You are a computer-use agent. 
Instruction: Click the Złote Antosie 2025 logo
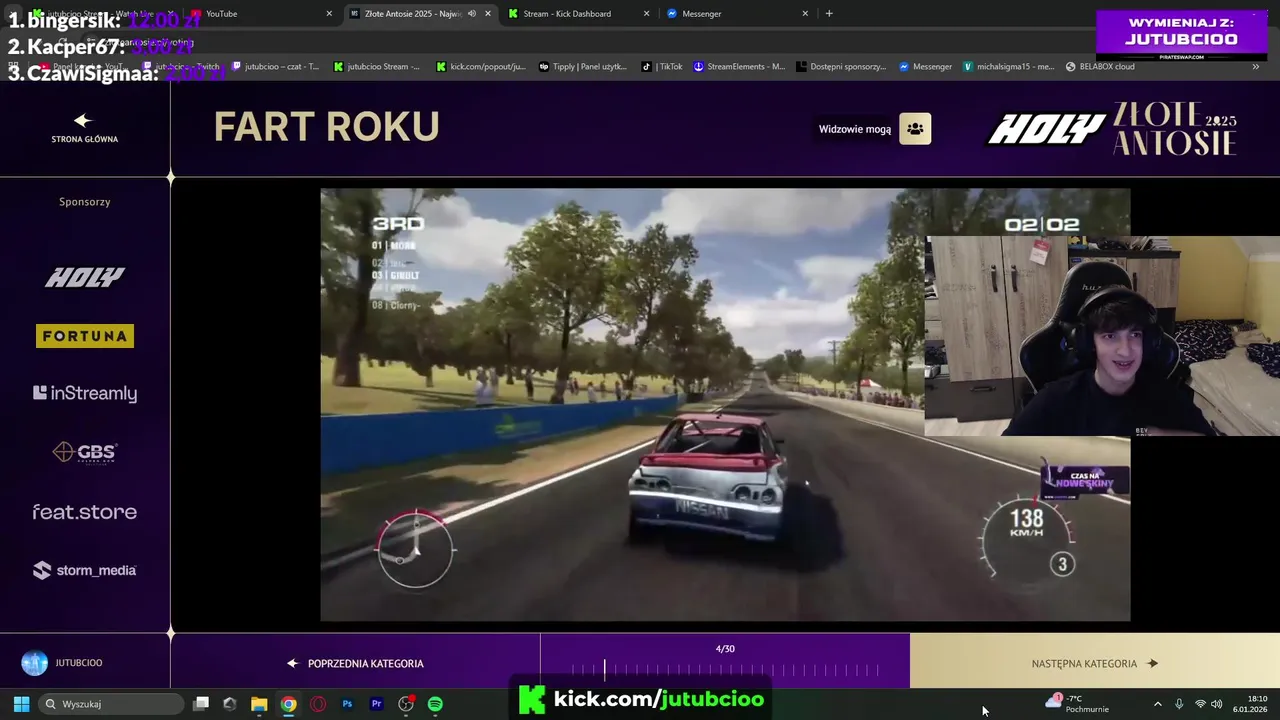coord(1175,129)
